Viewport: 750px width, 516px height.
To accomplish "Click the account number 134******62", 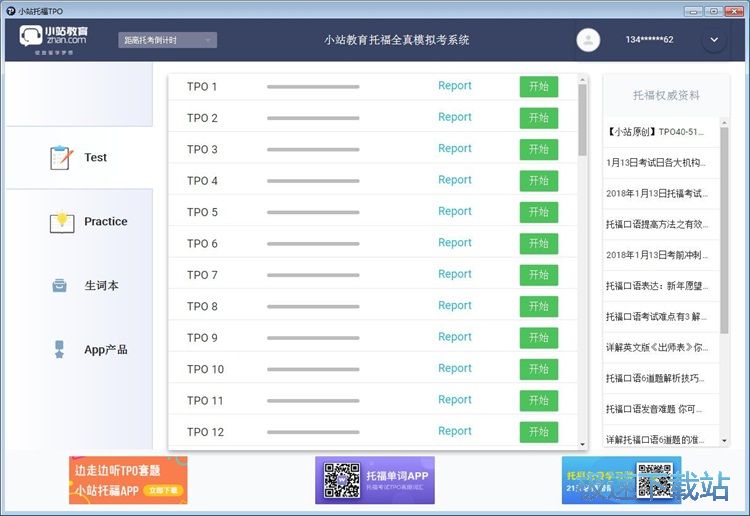I will pyautogui.click(x=649, y=40).
